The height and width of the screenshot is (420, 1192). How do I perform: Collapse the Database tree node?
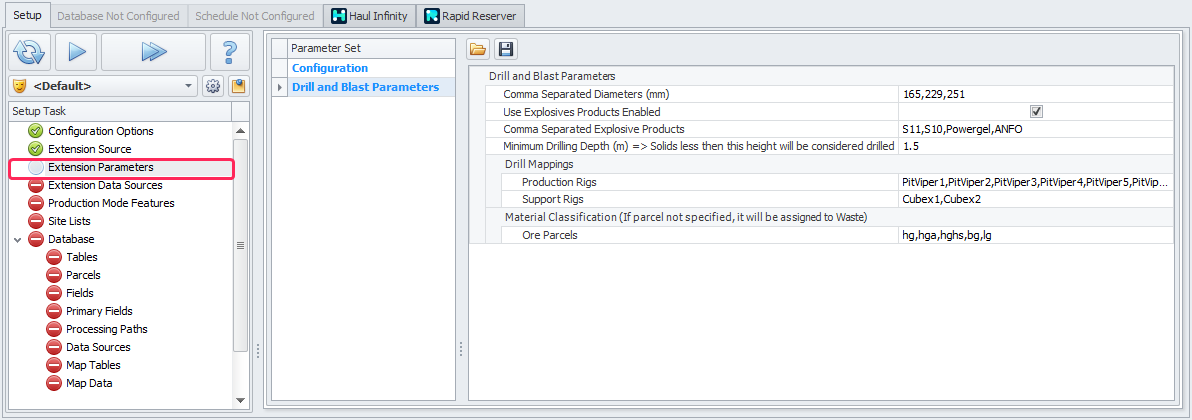(17, 239)
